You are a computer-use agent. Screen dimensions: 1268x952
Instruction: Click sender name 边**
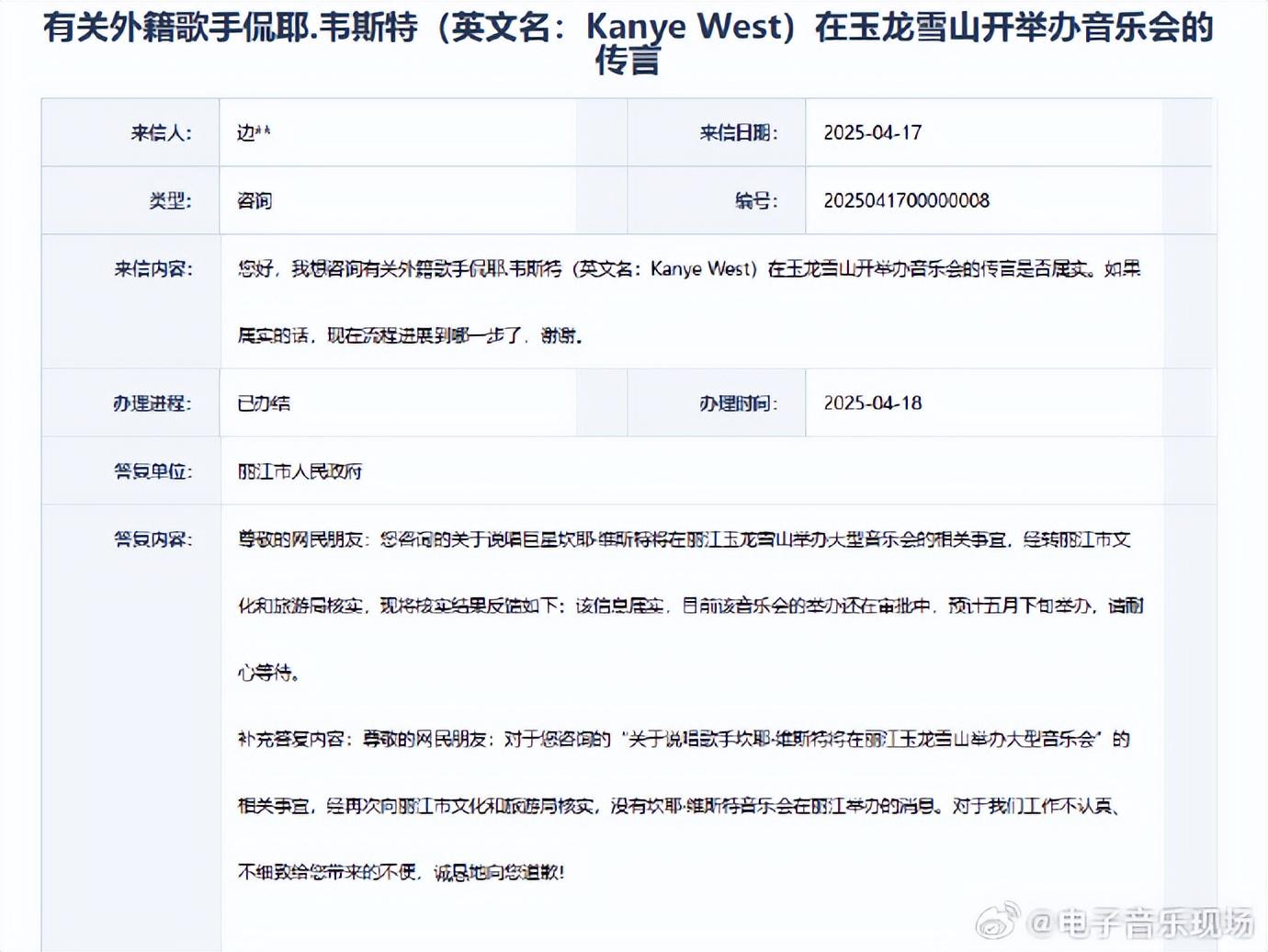pos(254,132)
